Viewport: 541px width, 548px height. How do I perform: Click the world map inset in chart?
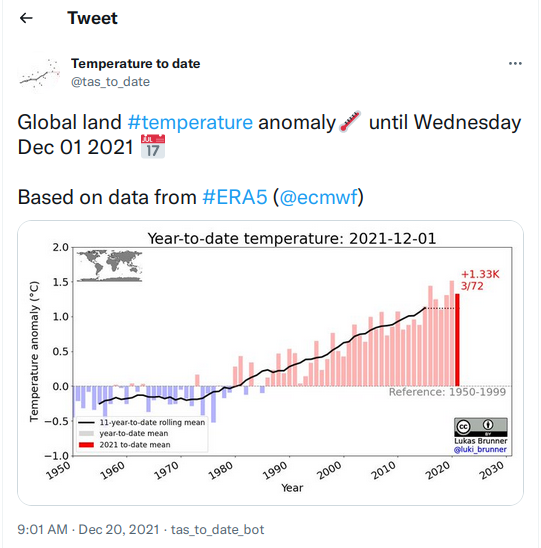coord(109,266)
